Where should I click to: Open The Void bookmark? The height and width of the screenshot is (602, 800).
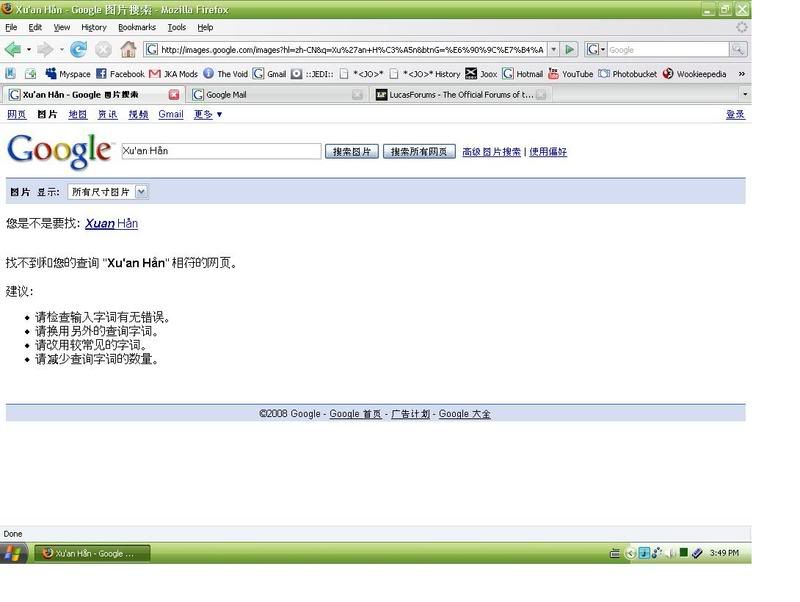226,74
